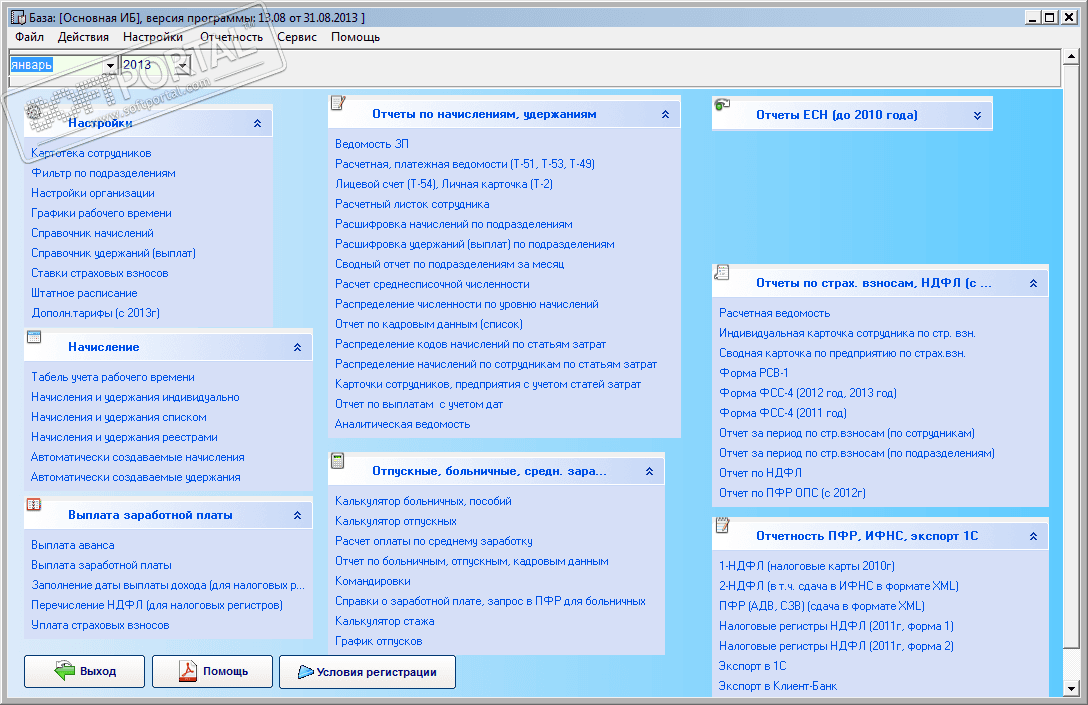Collapse the Выплата заработной платы panel

coord(297,515)
